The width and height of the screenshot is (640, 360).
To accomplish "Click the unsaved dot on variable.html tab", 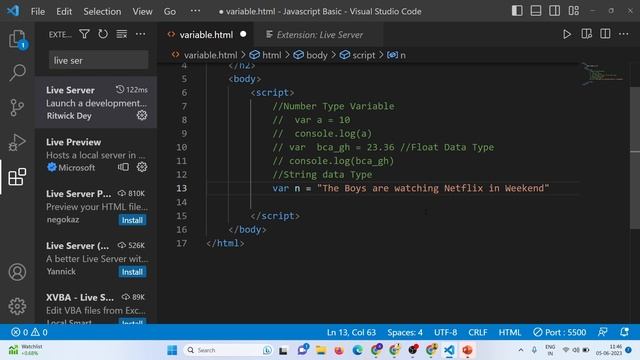I will coord(243,34).
